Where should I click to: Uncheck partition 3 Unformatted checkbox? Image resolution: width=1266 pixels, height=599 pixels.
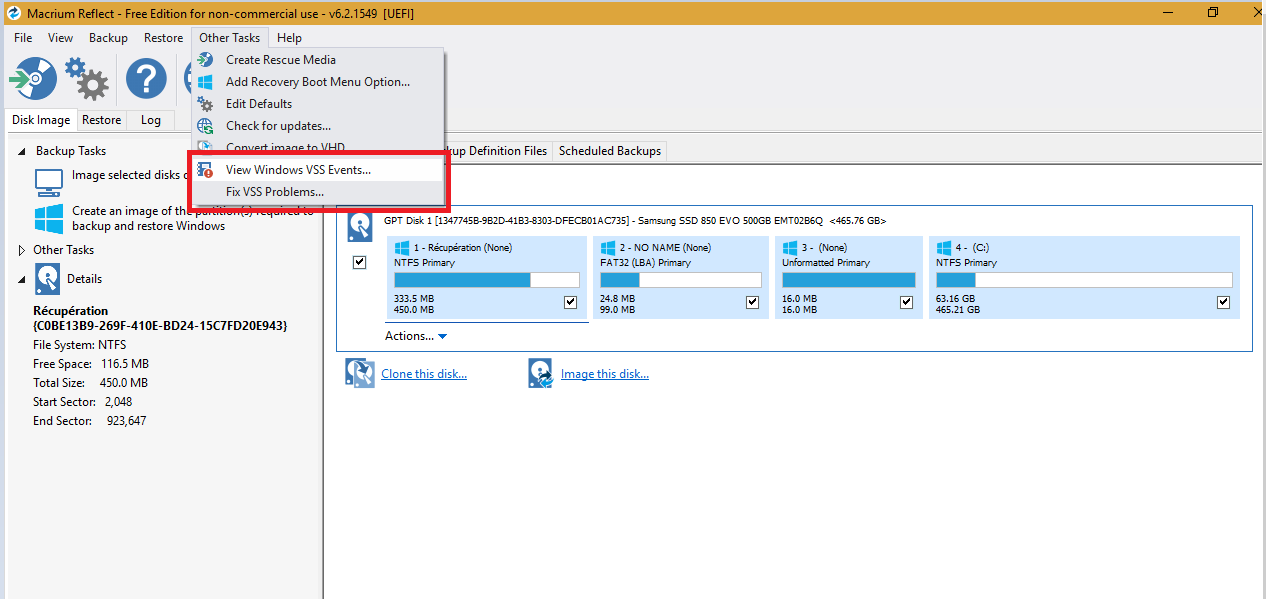(907, 302)
